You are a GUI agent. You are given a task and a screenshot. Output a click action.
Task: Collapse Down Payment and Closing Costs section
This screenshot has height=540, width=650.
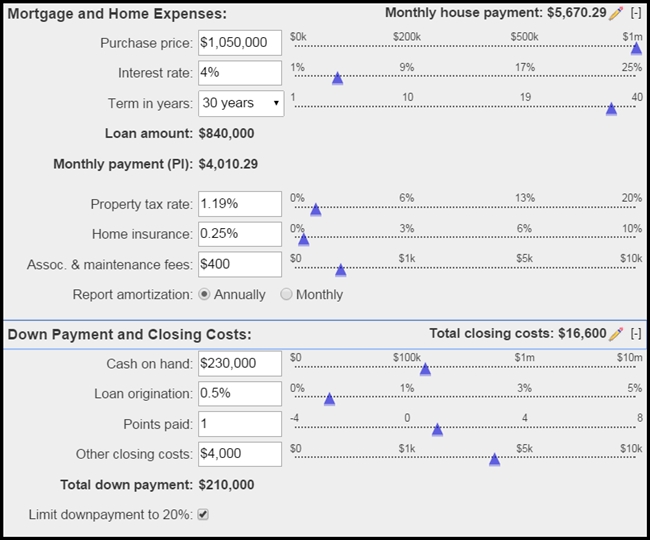point(636,334)
